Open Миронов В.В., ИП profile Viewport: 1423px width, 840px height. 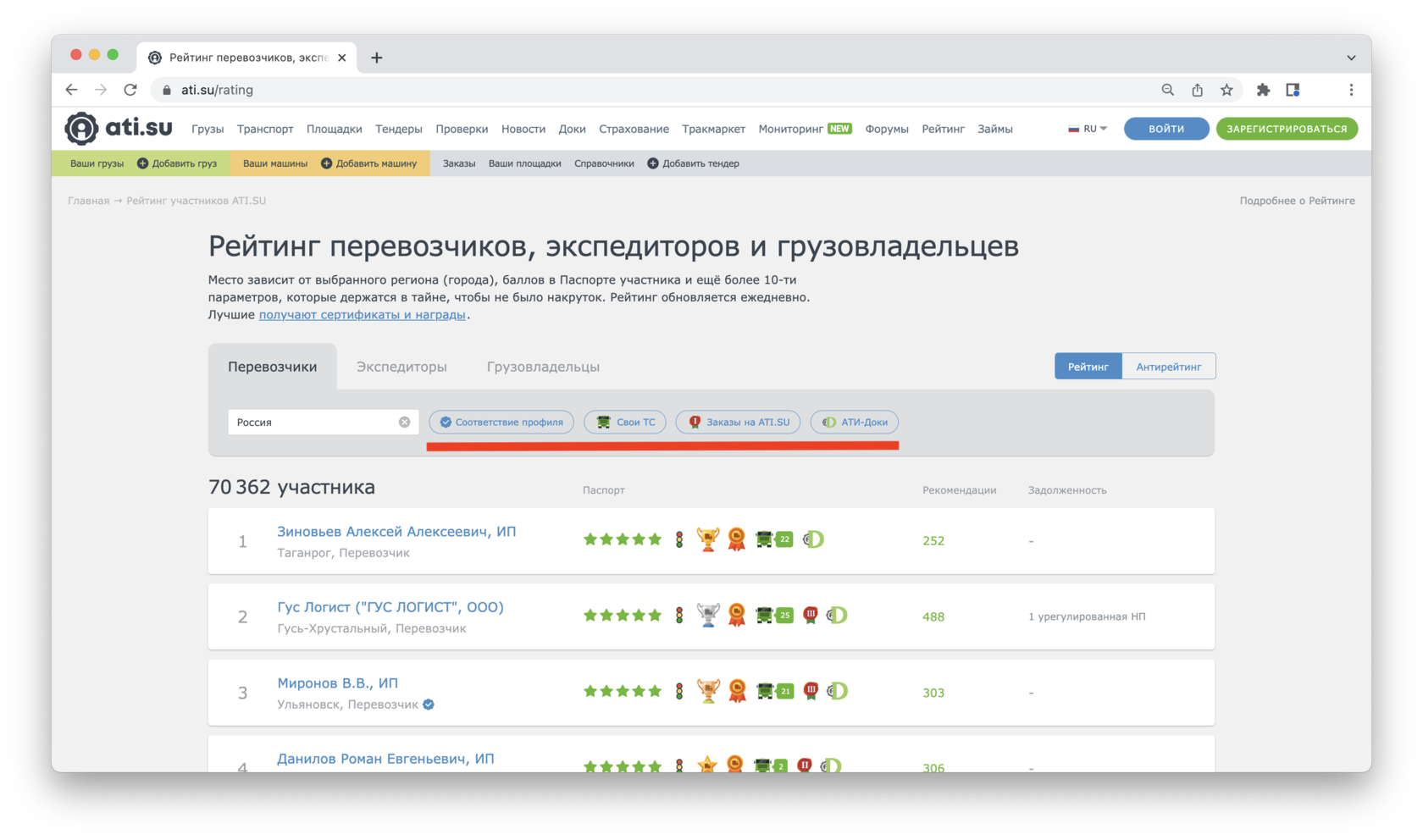tap(337, 683)
